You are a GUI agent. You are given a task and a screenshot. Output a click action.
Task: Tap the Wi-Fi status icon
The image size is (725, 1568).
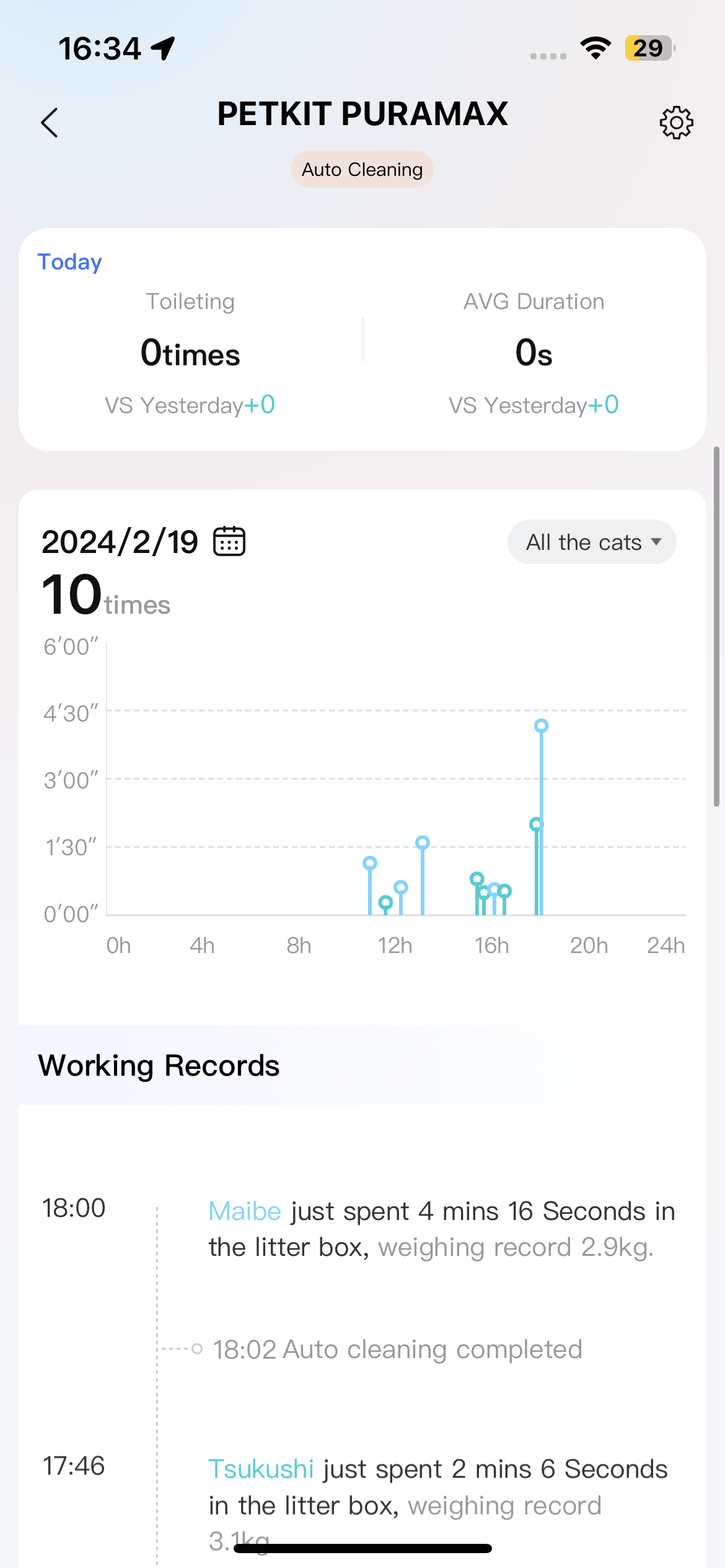pos(595,48)
